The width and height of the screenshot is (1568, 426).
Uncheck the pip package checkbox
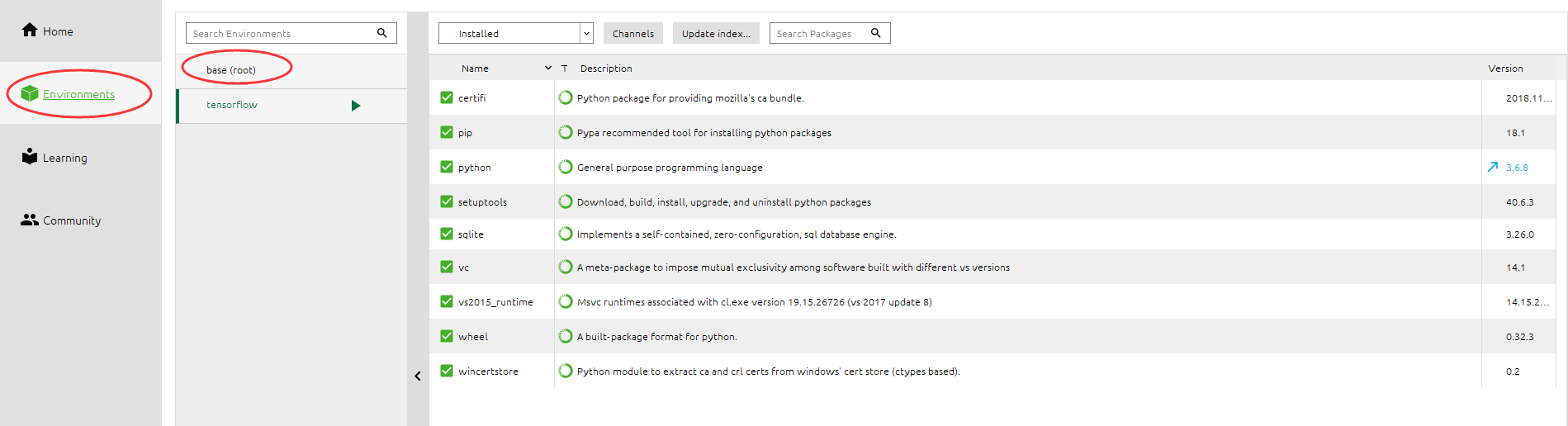[x=447, y=132]
